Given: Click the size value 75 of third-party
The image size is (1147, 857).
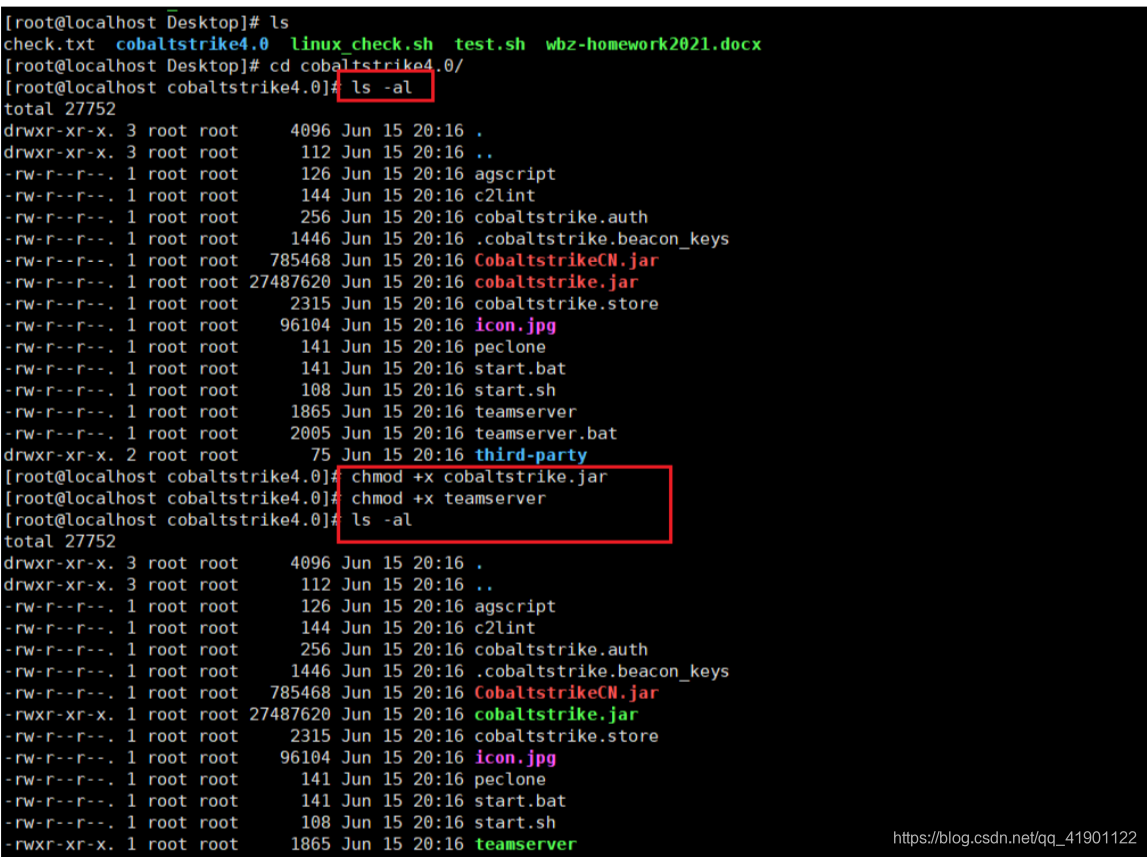Looking at the screenshot, I should point(320,456).
